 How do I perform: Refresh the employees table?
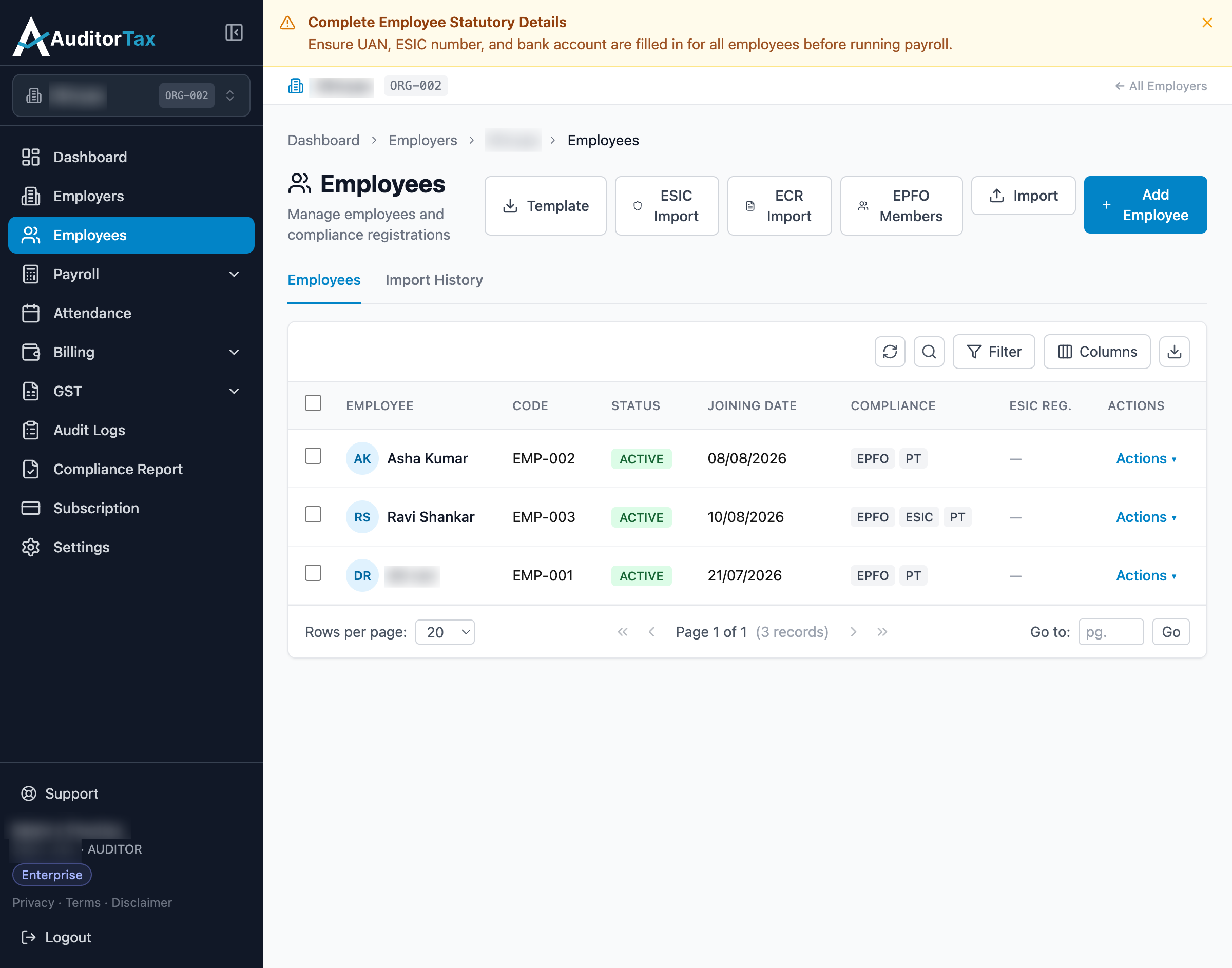tap(890, 352)
